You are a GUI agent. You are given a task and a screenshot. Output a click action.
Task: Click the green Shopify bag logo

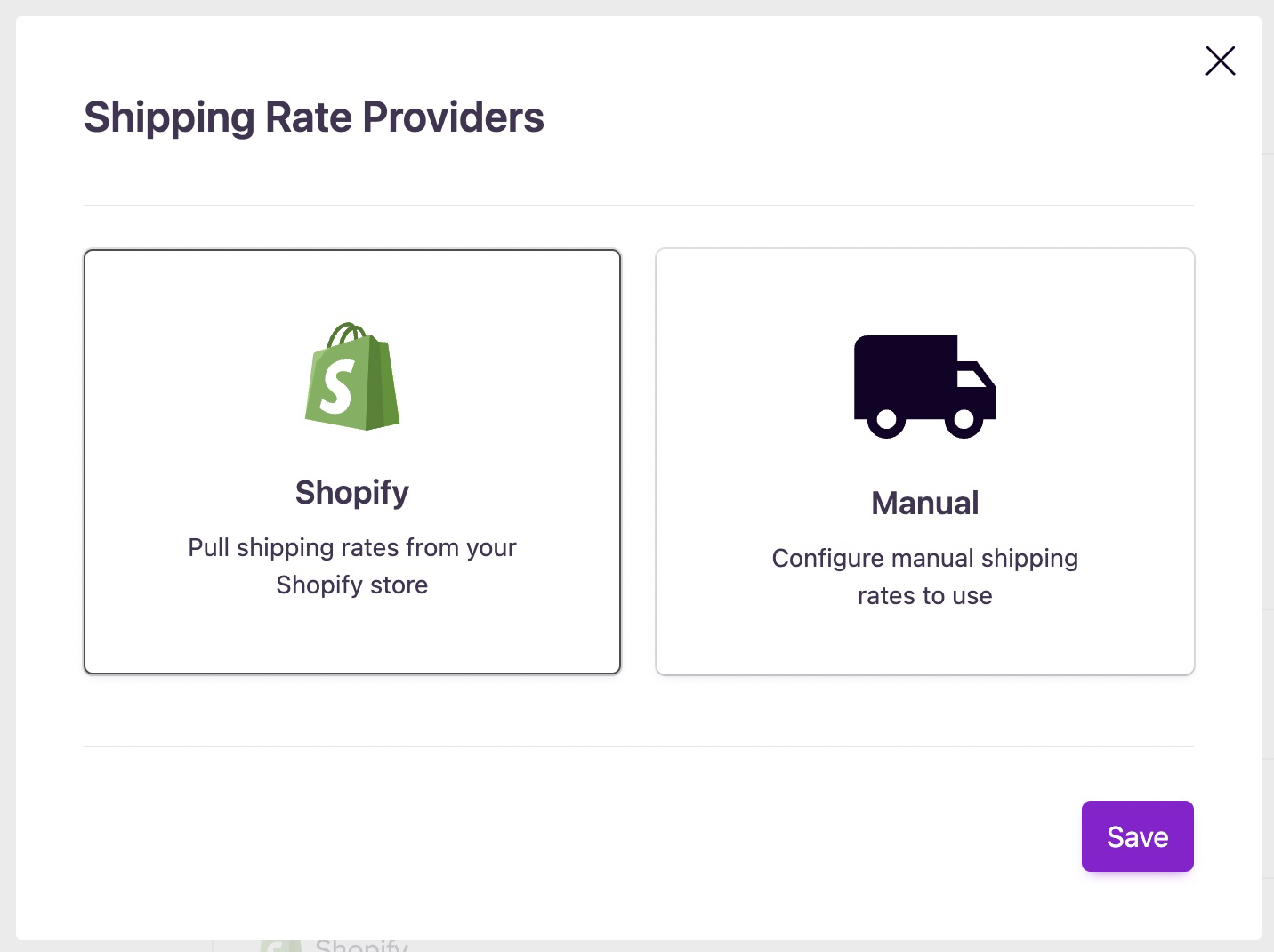[352, 376]
